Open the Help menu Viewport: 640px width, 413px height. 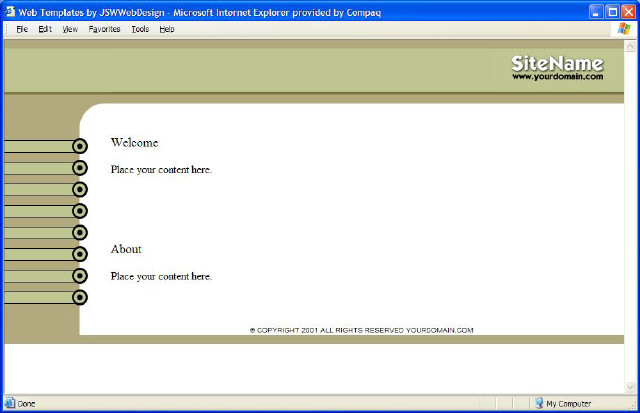[167, 29]
